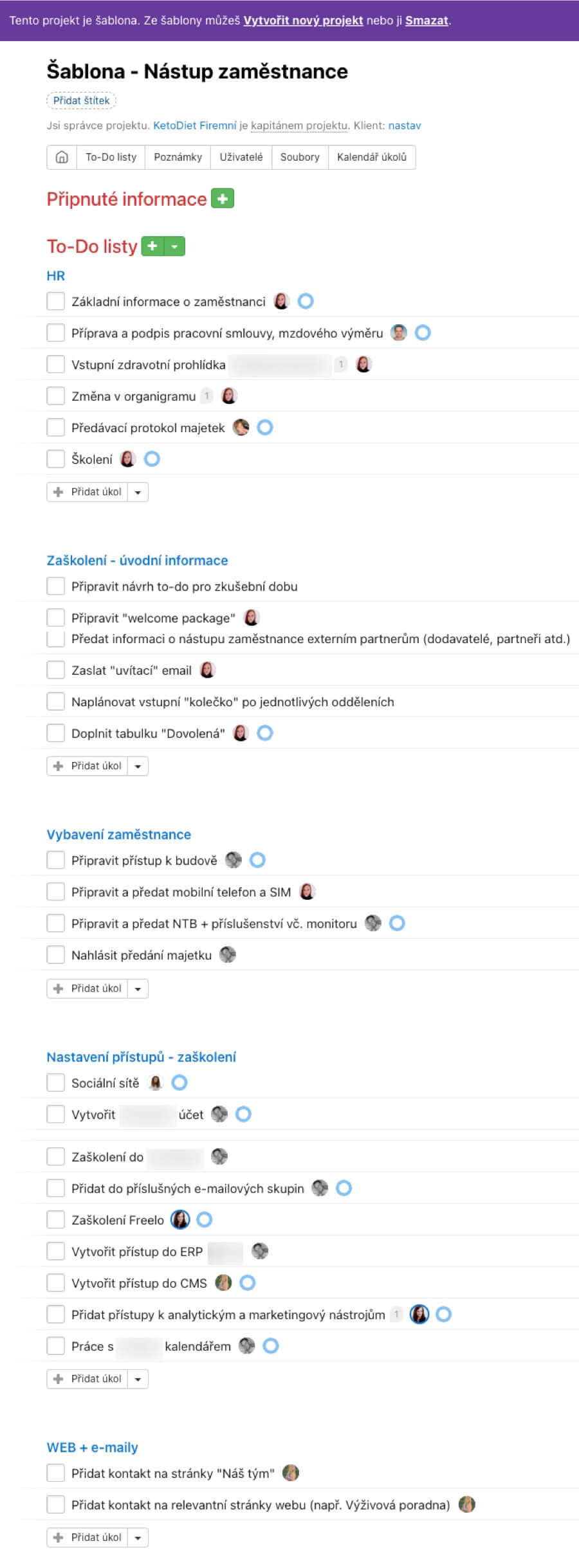Click status circle next to Sociální sítě

tap(179, 1083)
